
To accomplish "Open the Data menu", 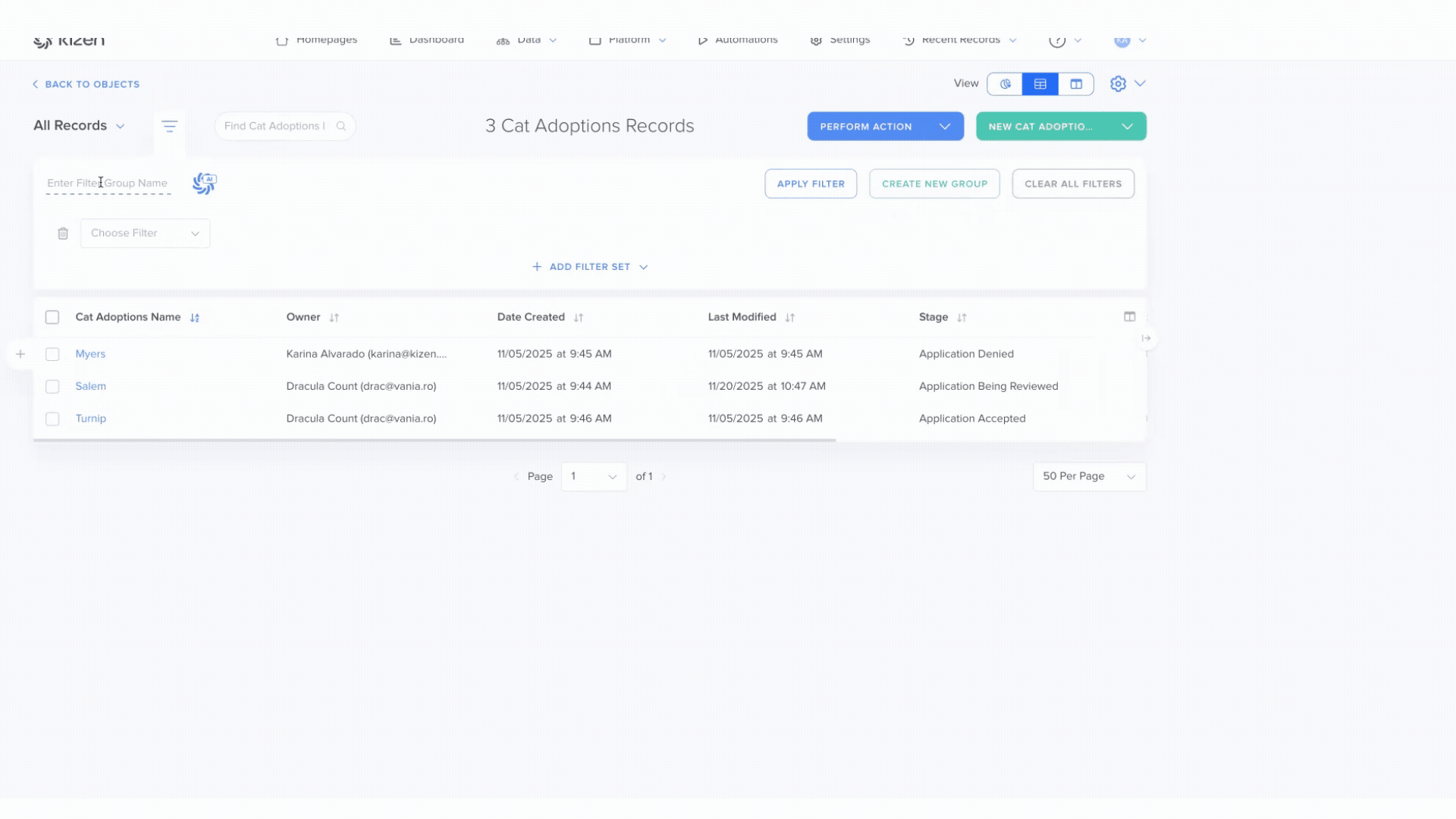I will tap(529, 40).
